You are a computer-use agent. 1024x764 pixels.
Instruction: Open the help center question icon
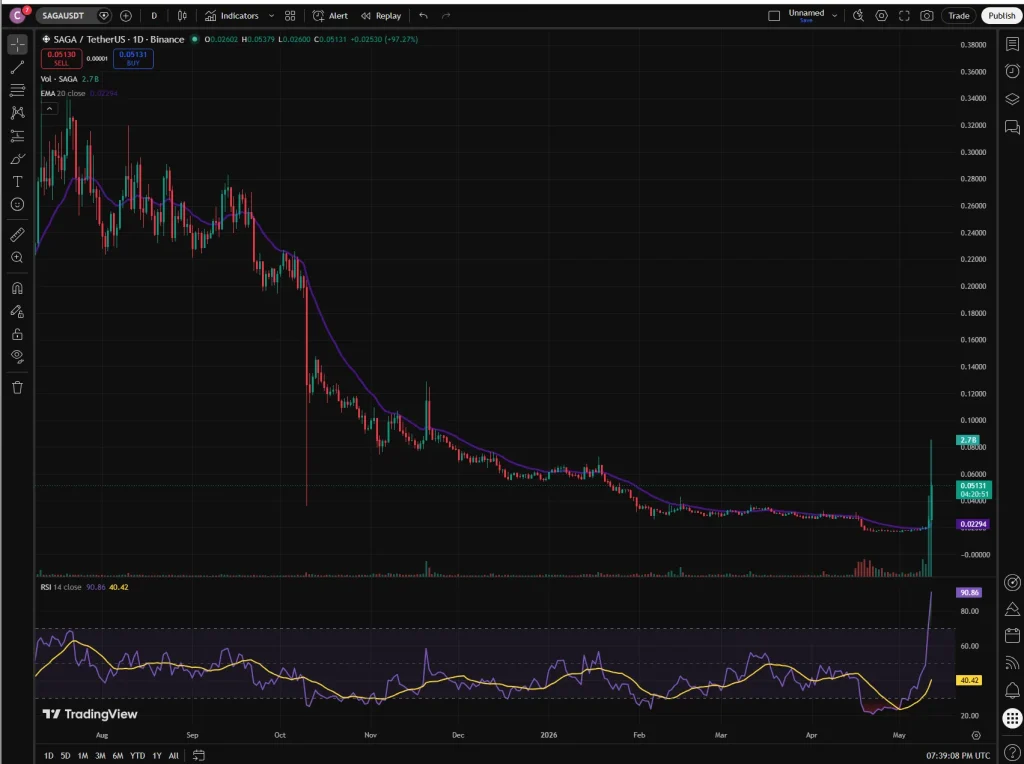[x=1012, y=752]
